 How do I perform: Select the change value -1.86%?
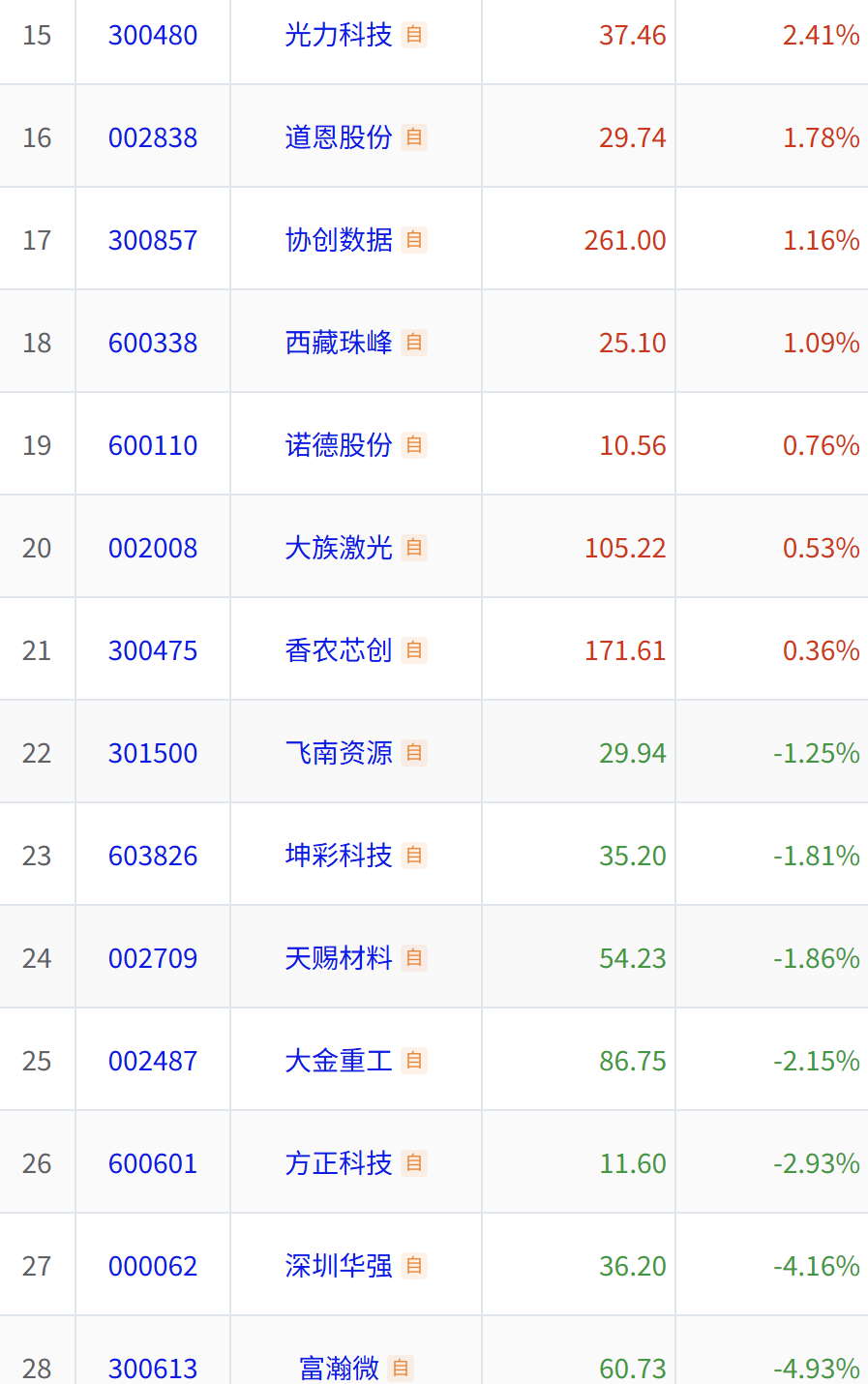pyautogui.click(x=817, y=959)
